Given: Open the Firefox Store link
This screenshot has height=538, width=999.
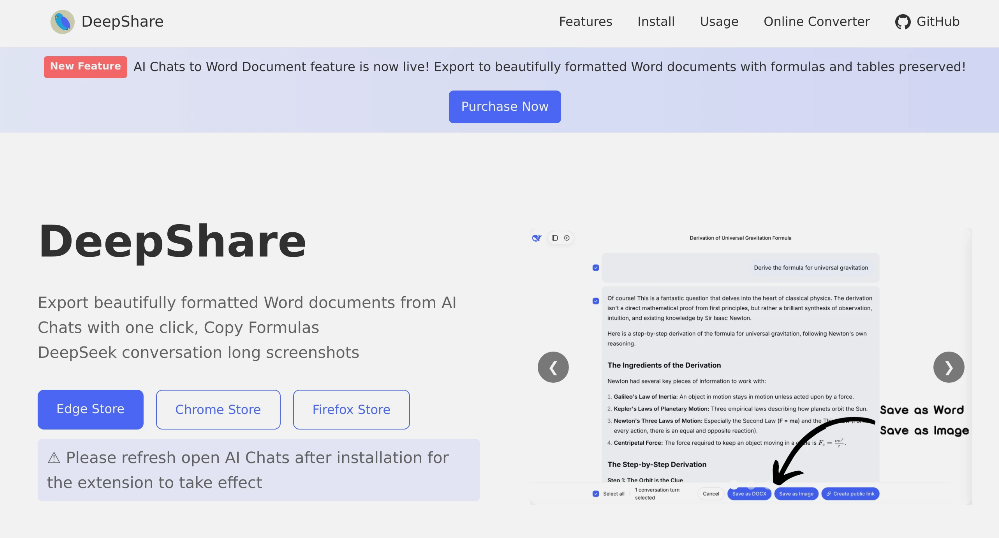Looking at the screenshot, I should 351,410.
